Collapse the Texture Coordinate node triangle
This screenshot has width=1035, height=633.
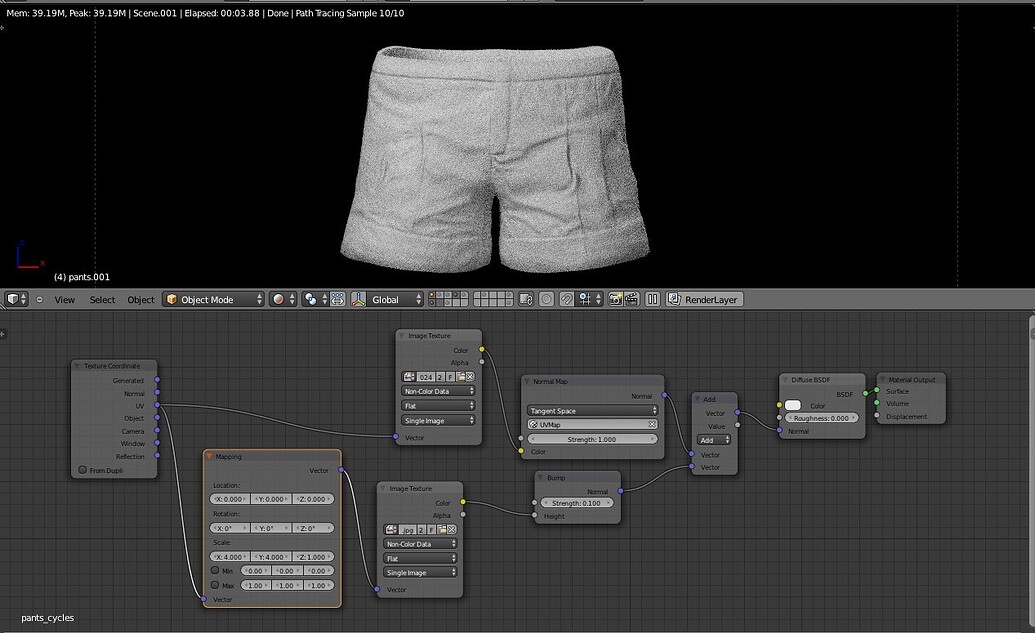pyautogui.click(x=77, y=366)
